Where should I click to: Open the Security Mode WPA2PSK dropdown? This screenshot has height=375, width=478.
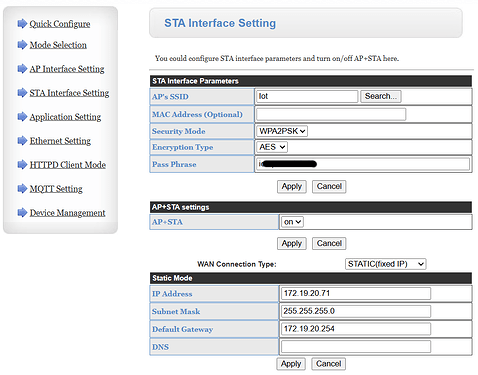pyautogui.click(x=282, y=131)
